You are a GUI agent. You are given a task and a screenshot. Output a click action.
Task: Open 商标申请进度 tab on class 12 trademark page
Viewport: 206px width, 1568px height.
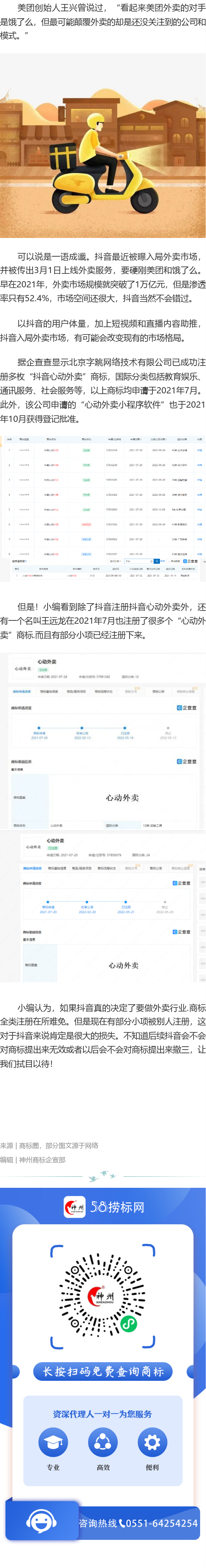pos(22,691)
